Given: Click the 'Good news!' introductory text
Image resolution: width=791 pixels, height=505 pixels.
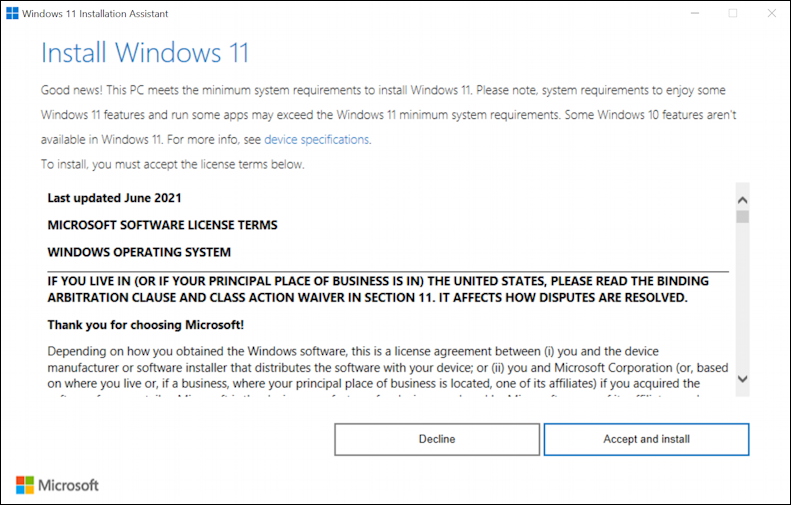Looking at the screenshot, I should click(x=388, y=115).
